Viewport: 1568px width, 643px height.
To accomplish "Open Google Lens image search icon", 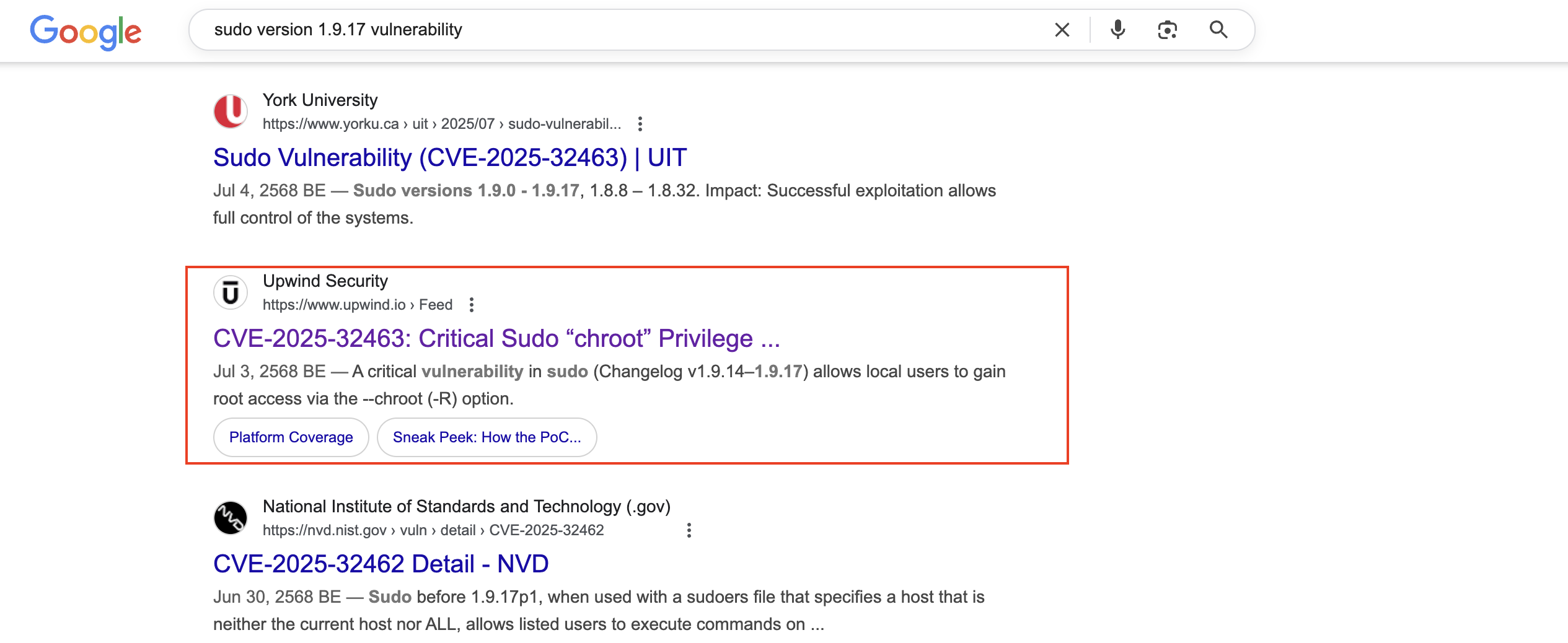I will coord(1167,30).
